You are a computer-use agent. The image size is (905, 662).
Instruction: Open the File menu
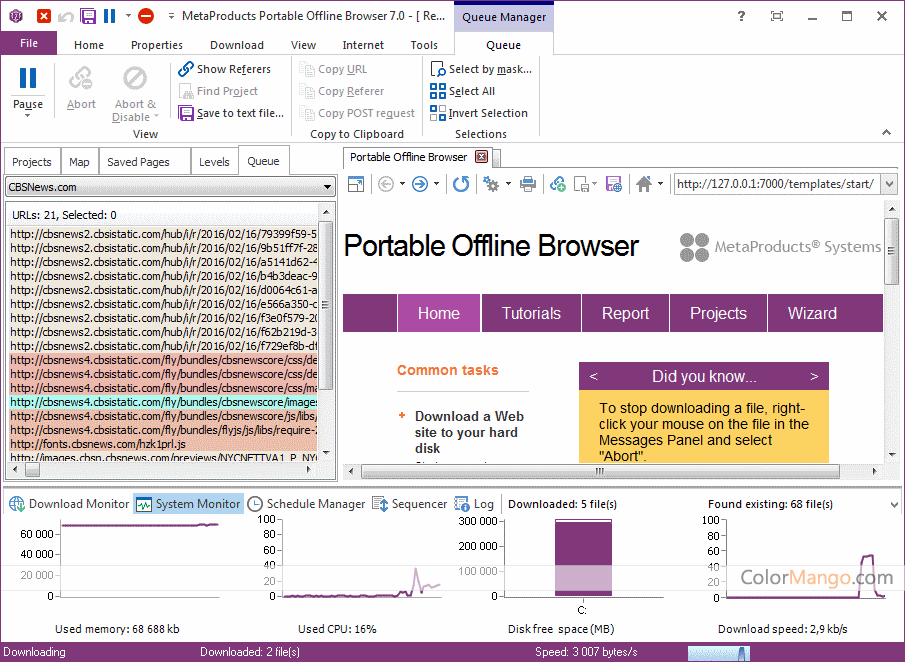(29, 43)
